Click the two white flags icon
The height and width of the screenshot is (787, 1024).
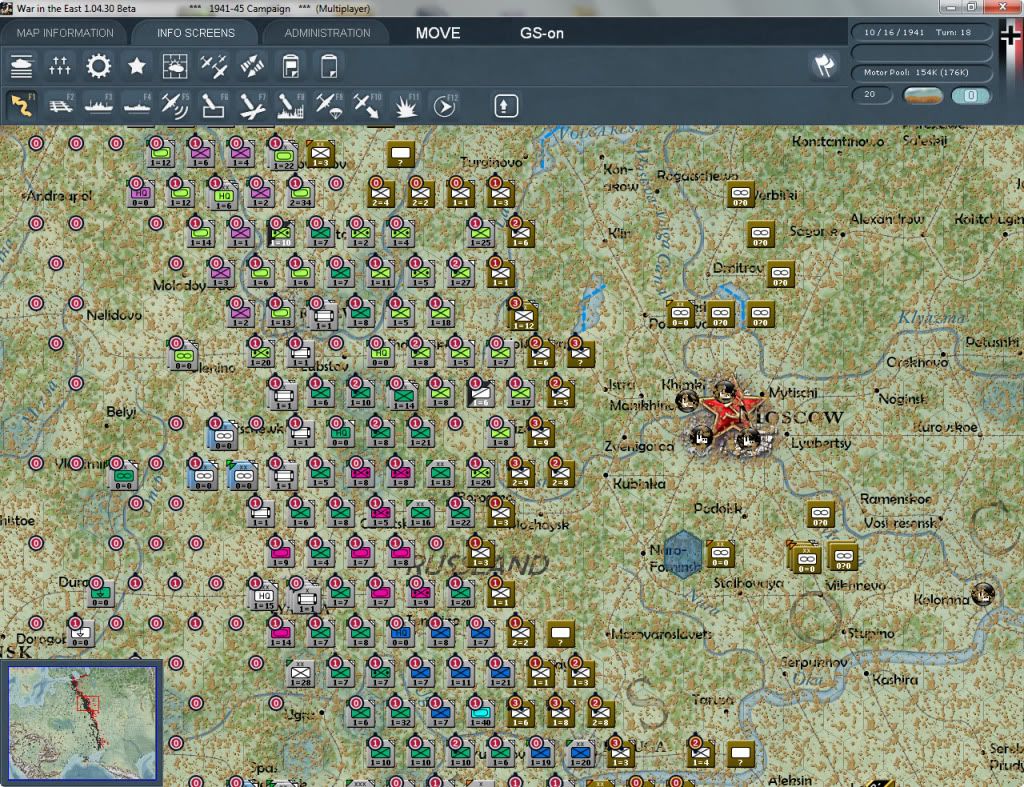[x=824, y=65]
